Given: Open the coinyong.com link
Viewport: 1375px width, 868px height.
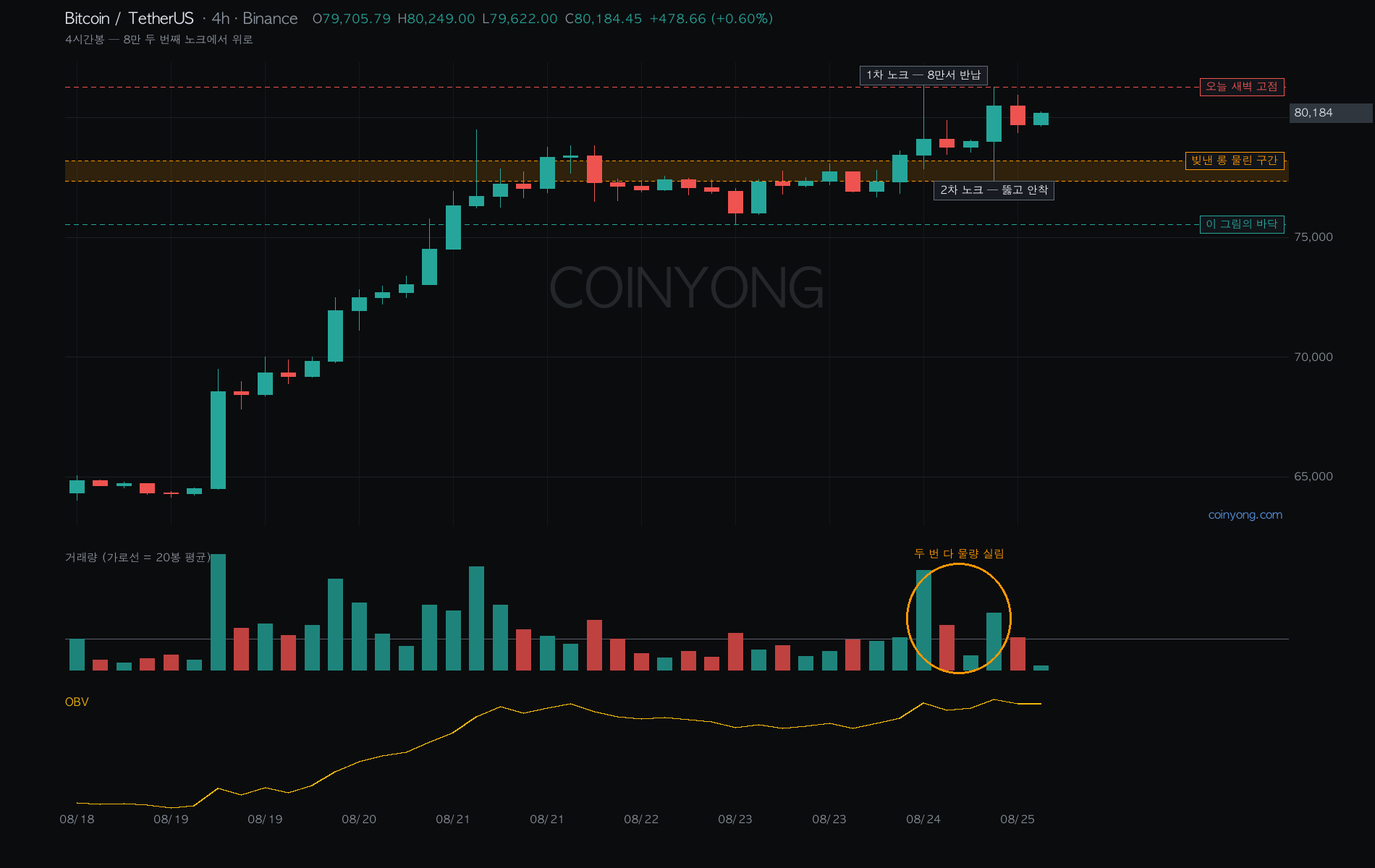Looking at the screenshot, I should [1245, 515].
